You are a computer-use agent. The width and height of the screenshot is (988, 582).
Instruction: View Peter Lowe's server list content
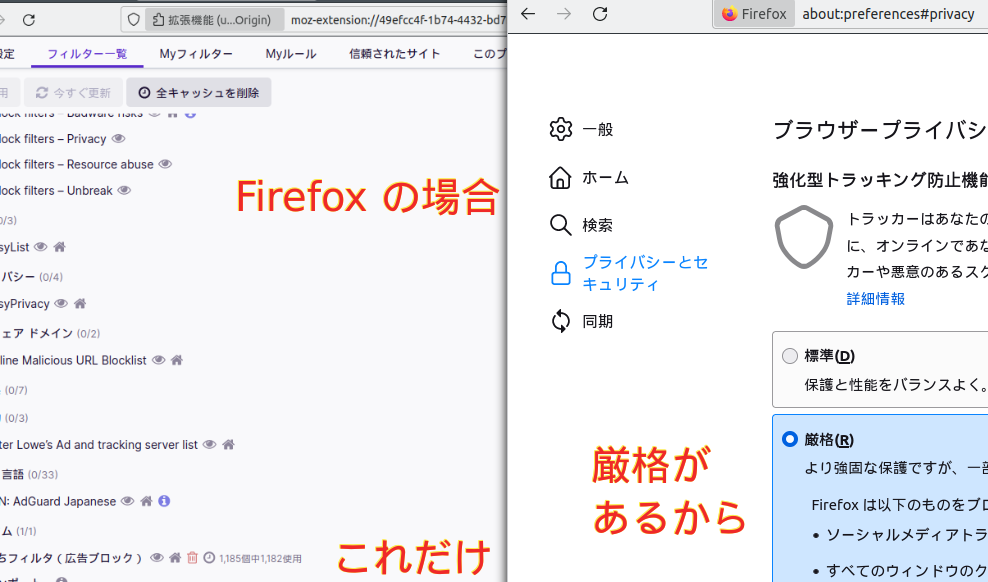point(210,445)
